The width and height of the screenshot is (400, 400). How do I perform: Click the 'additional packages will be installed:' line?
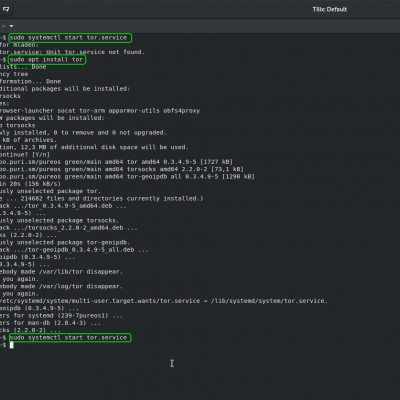(x=65, y=89)
